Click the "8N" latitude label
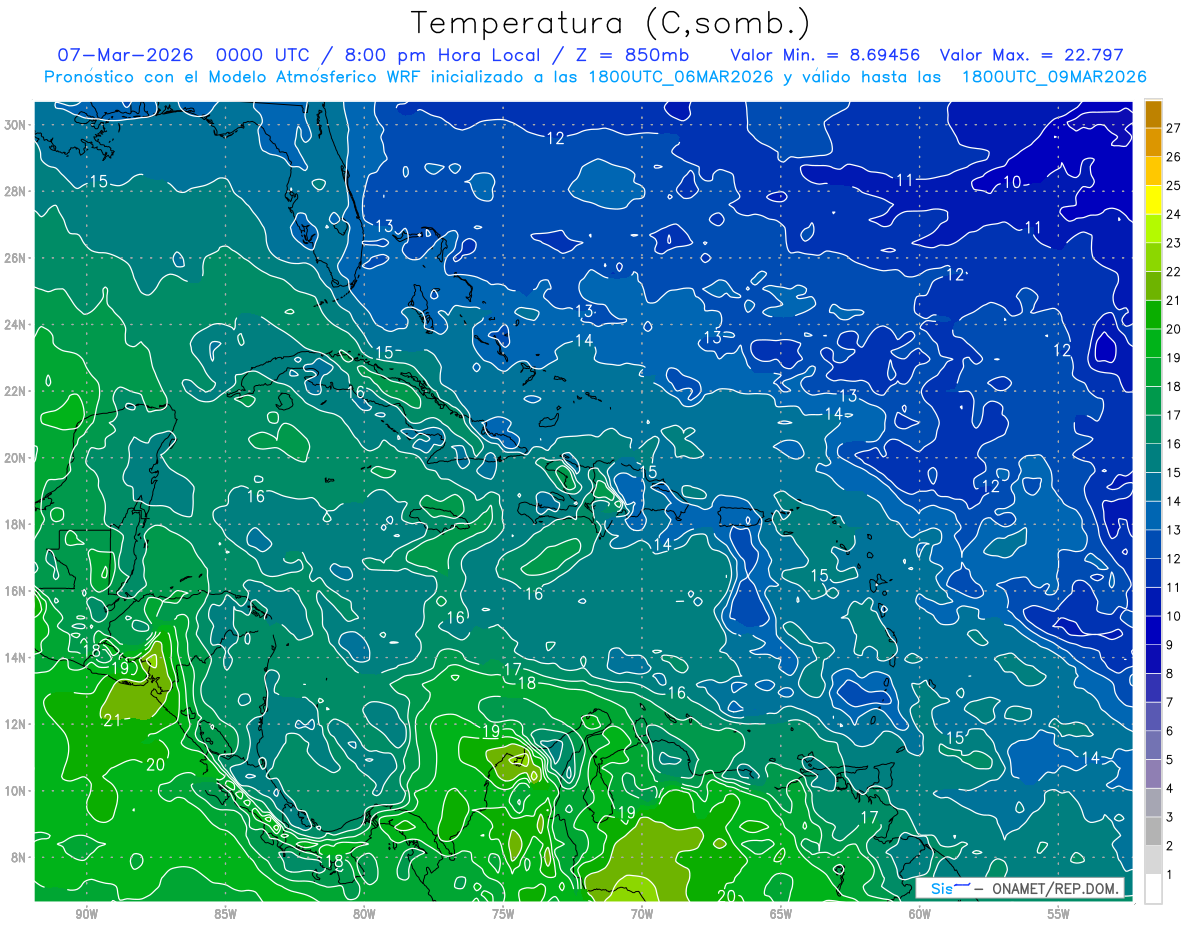The width and height of the screenshot is (1200, 927). (19, 857)
